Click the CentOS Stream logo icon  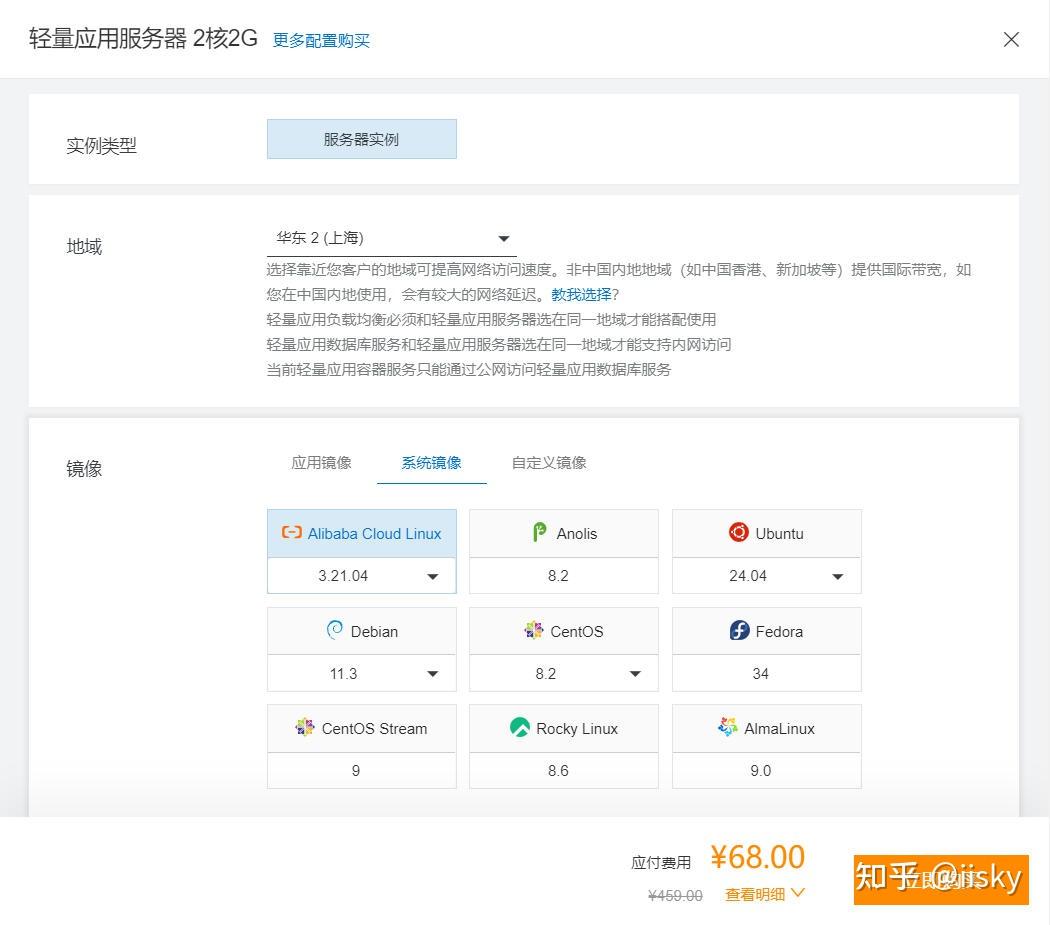click(305, 727)
